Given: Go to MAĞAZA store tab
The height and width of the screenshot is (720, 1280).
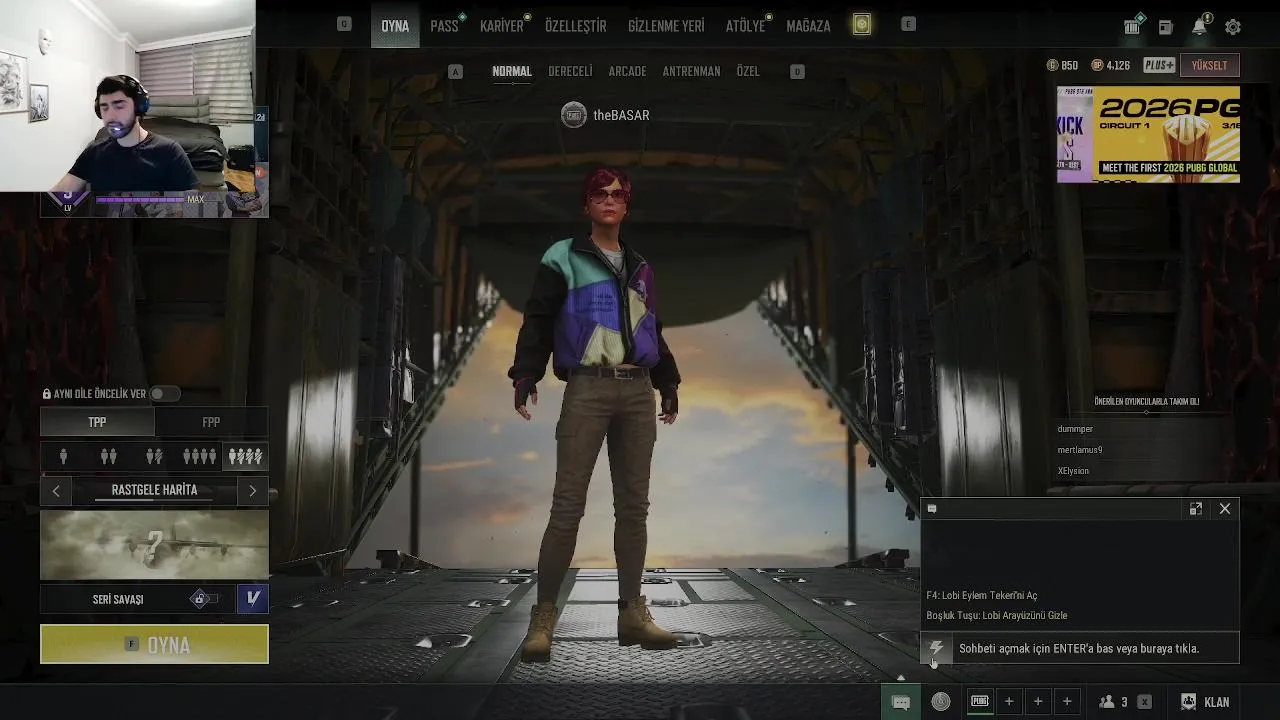Looking at the screenshot, I should [808, 26].
